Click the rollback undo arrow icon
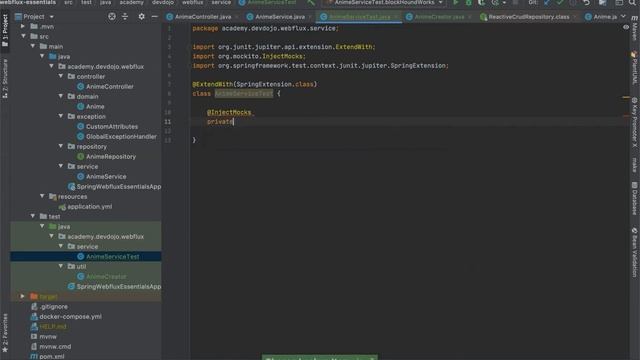Viewport: 640px width, 360px height. pos(587,3)
